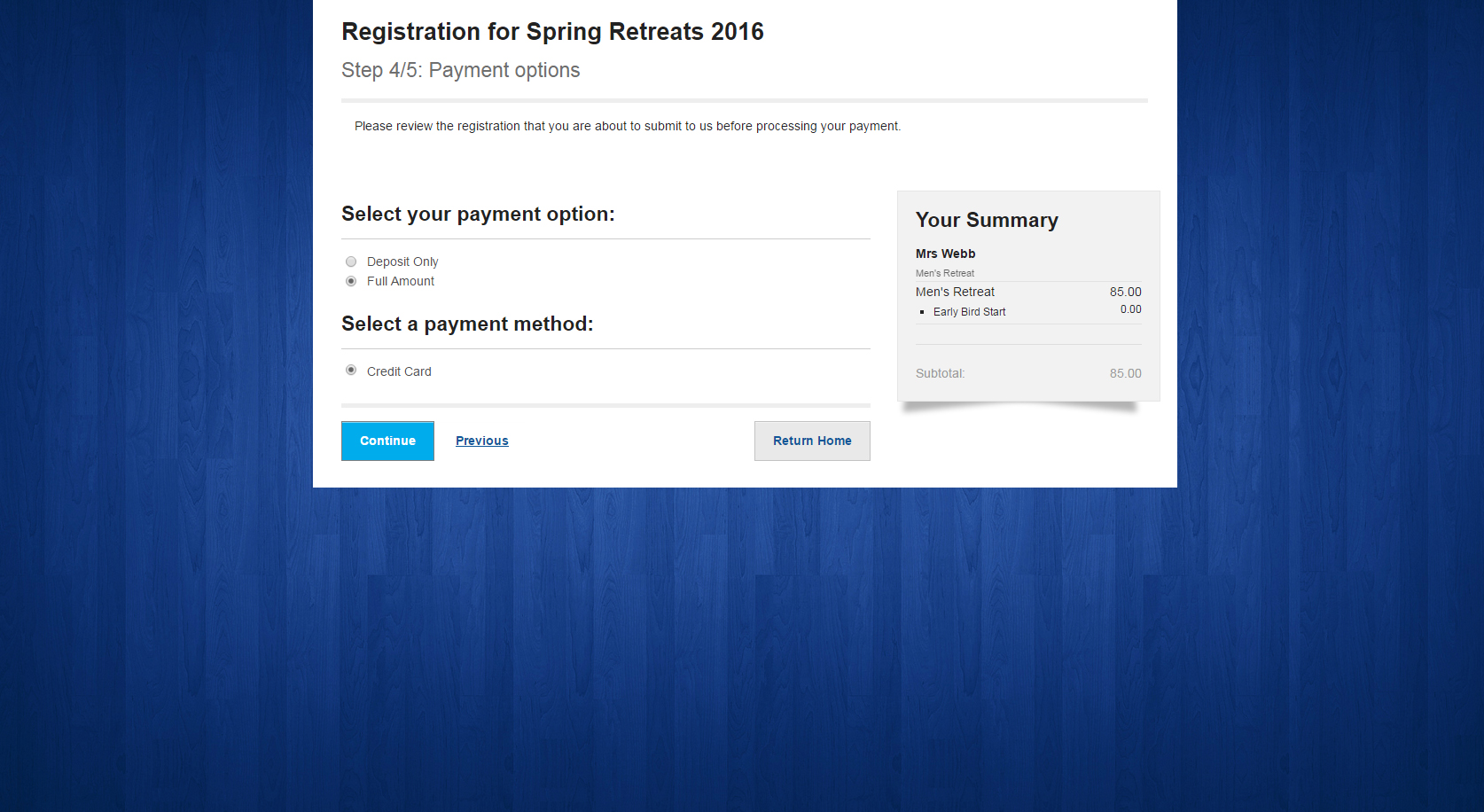The width and height of the screenshot is (1484, 812).
Task: Click the 'Select a payment method' heading
Action: (x=467, y=324)
